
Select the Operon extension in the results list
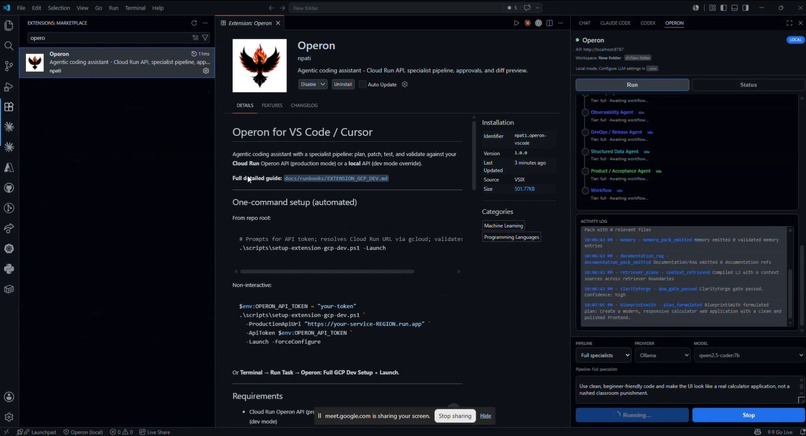coord(117,62)
